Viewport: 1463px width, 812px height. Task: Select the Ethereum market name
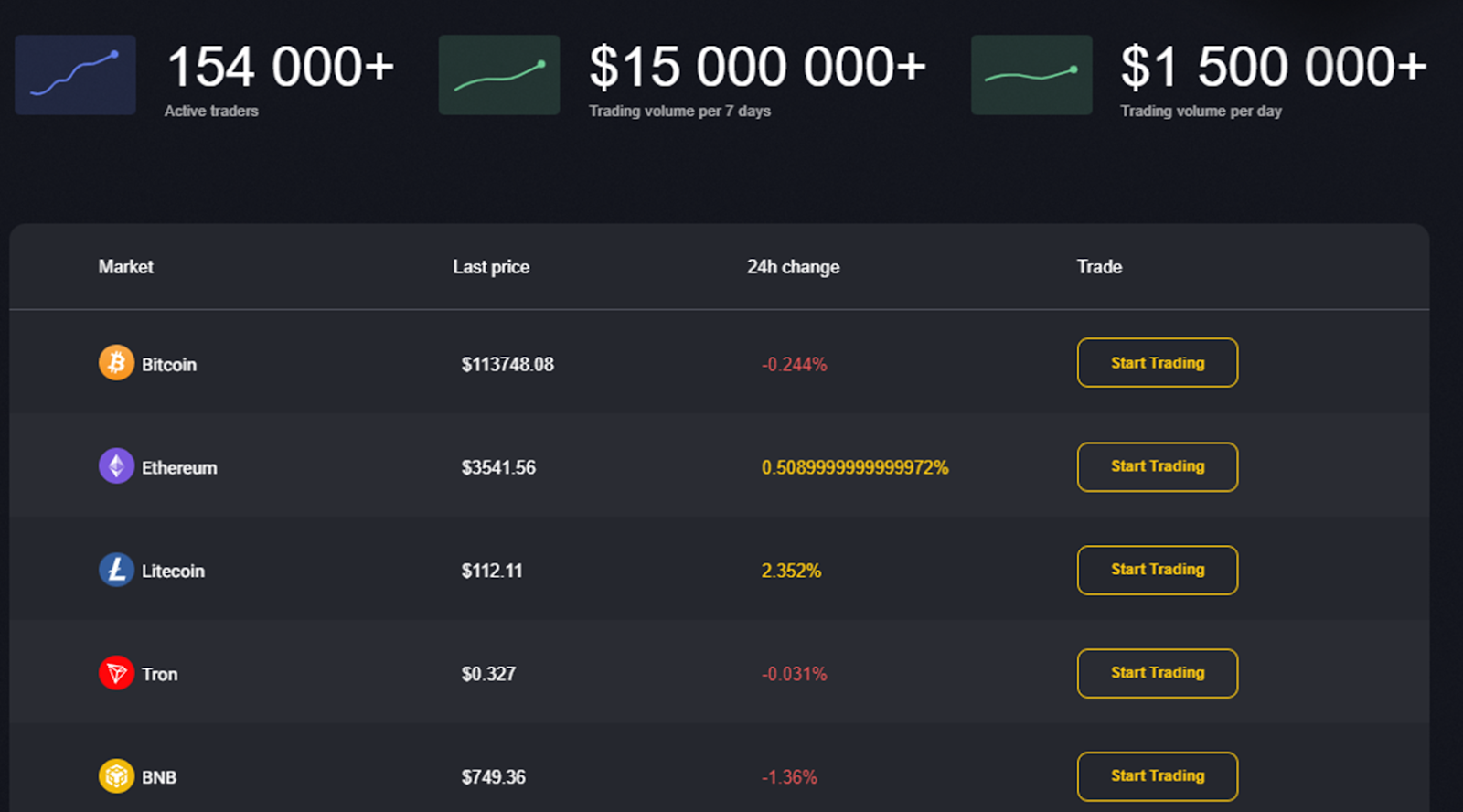[x=179, y=468]
